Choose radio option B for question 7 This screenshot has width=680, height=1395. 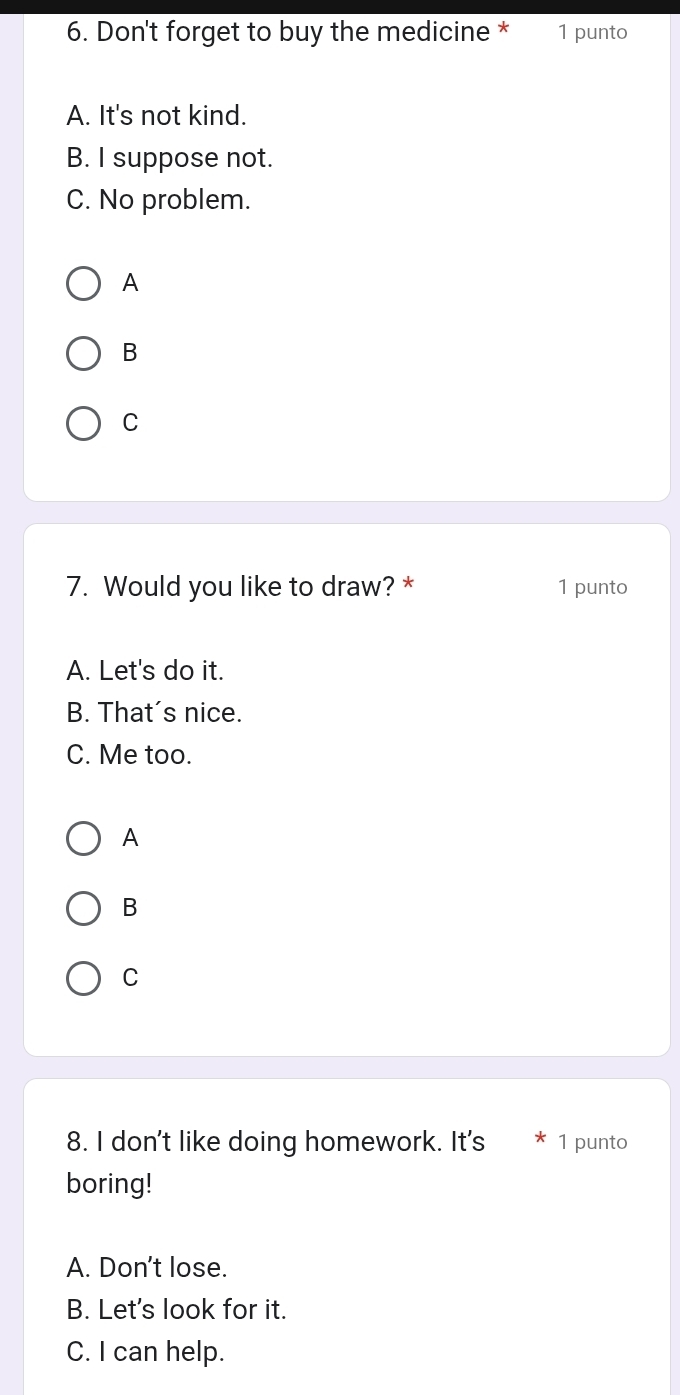tap(84, 908)
